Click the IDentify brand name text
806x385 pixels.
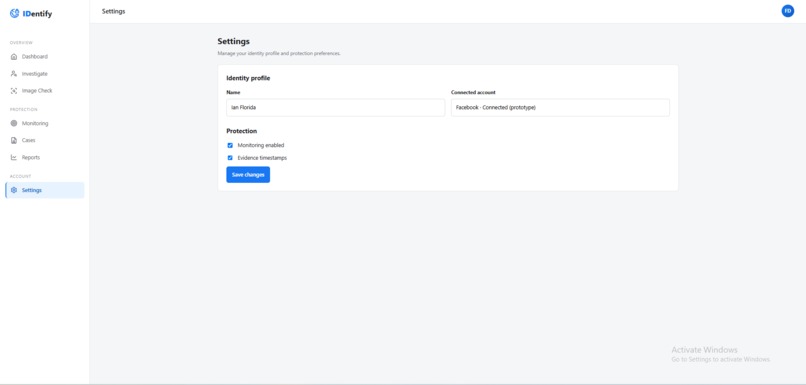[x=37, y=14]
